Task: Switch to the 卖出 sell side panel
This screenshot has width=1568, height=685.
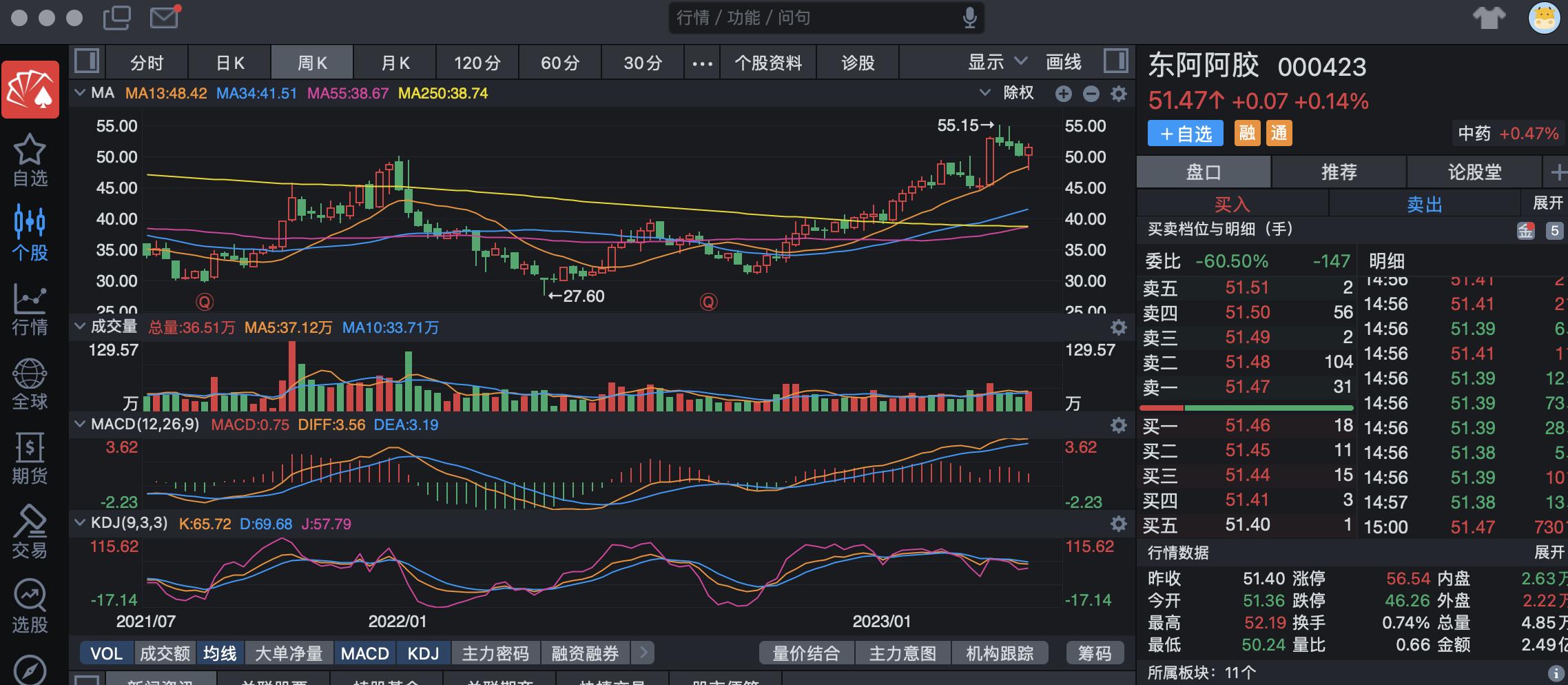Action: (x=1424, y=203)
